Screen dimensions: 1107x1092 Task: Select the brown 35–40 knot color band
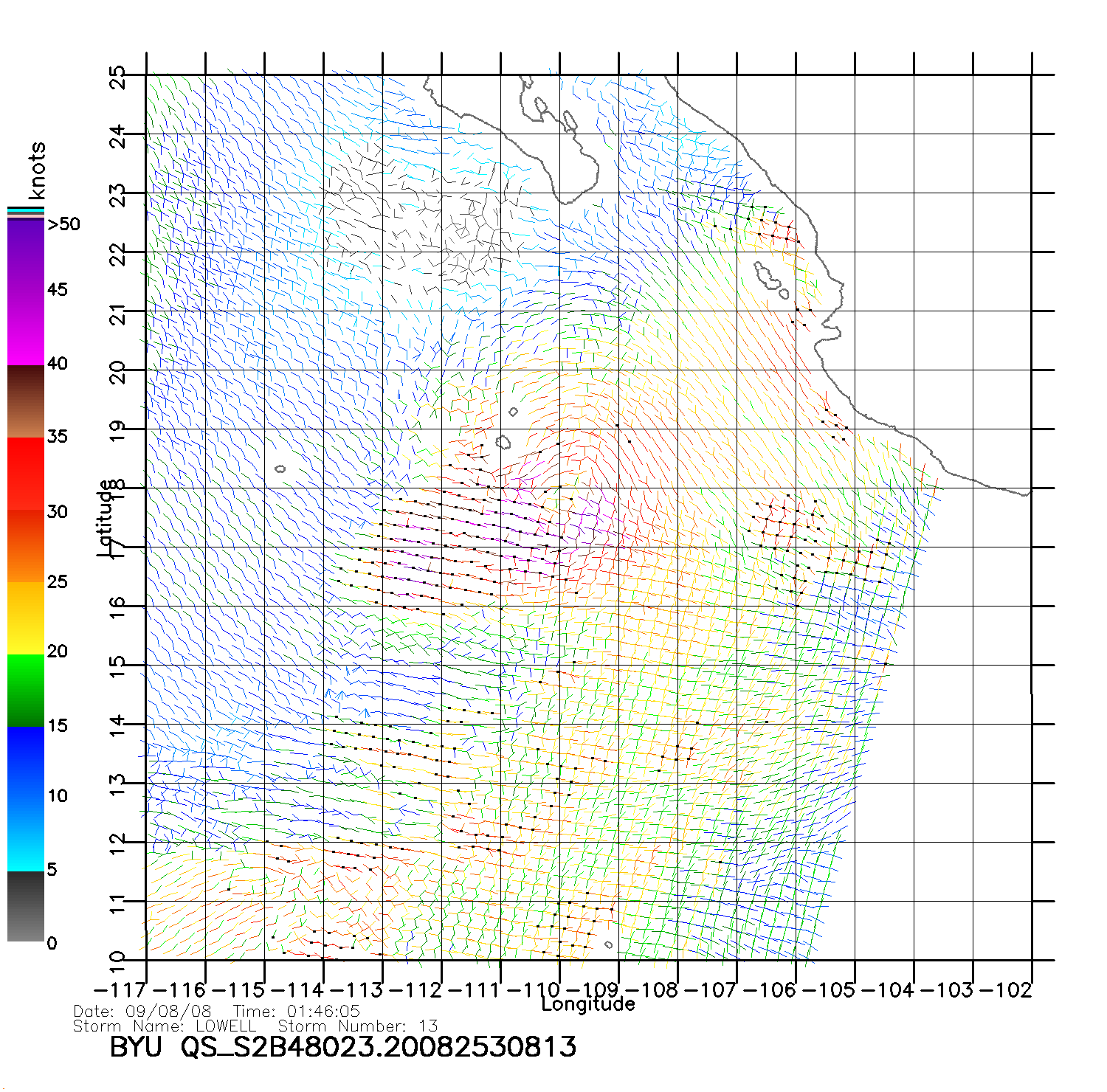coord(26,402)
